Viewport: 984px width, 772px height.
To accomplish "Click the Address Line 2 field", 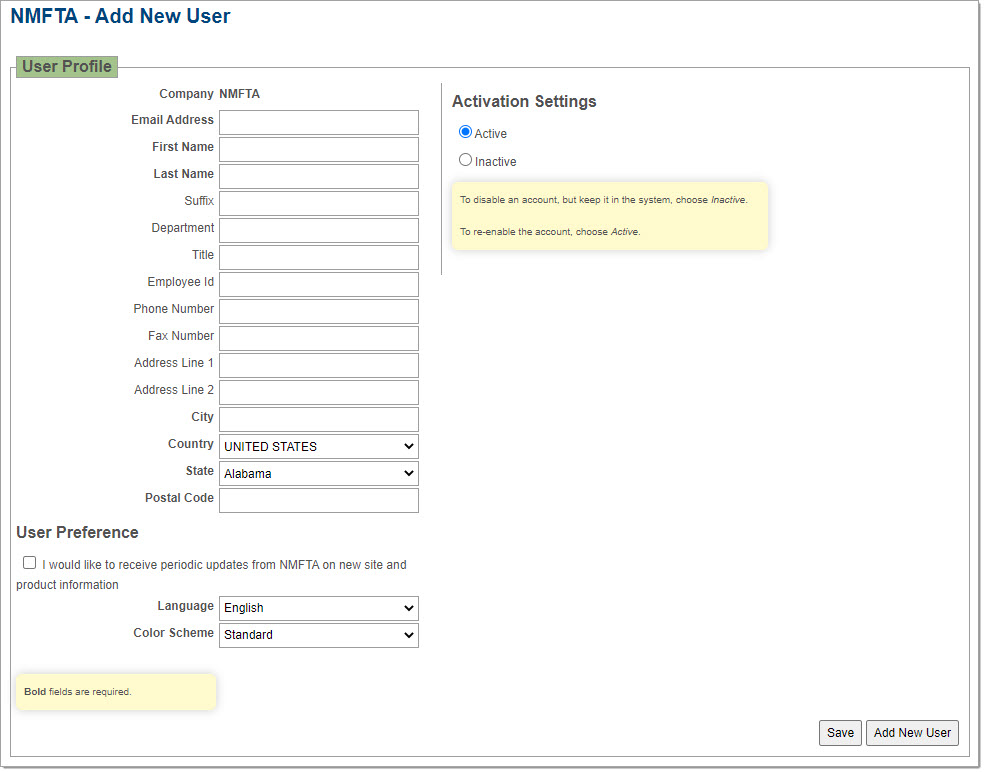I will click(x=319, y=393).
